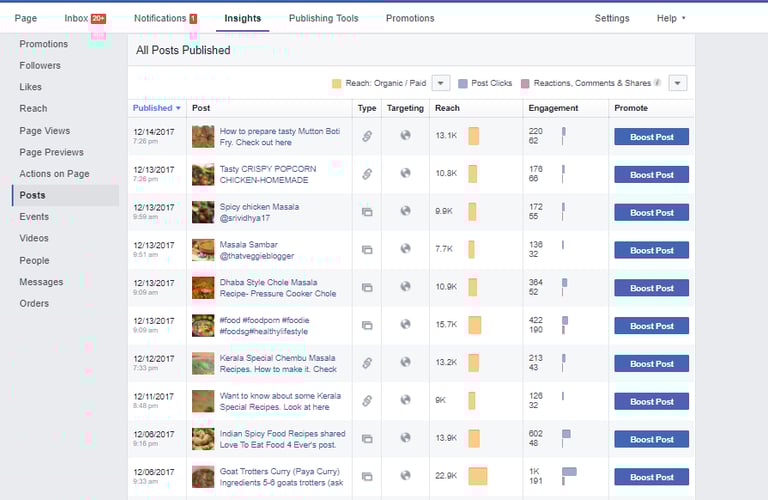Click globe targeting icon for #food #foodporn post
768x500 pixels.
405,324
